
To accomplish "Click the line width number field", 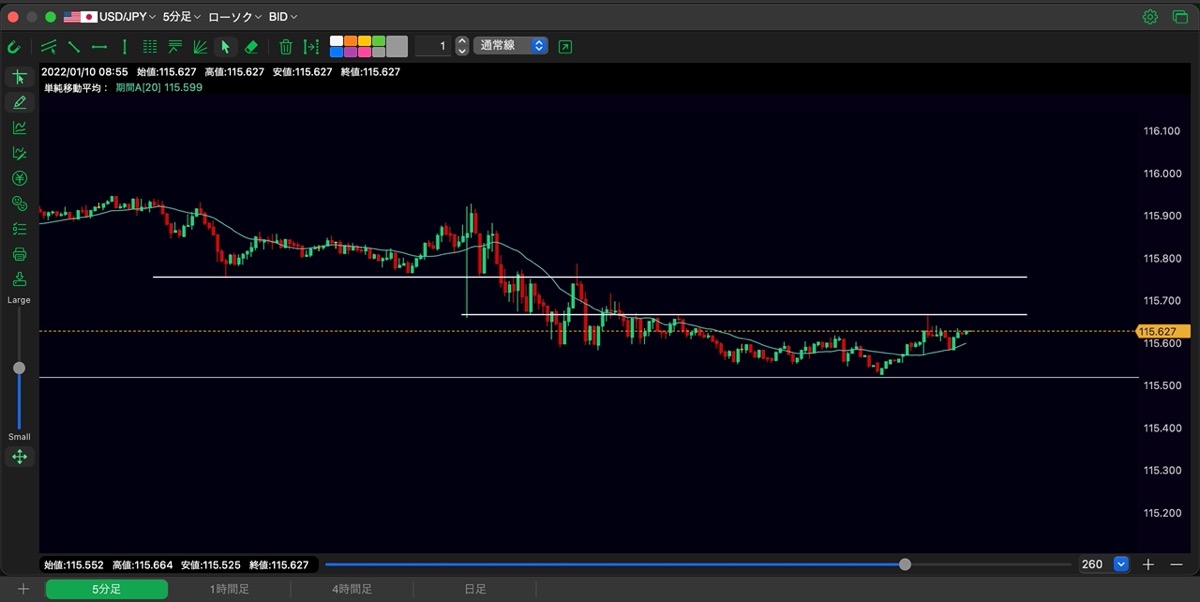I will [432, 46].
